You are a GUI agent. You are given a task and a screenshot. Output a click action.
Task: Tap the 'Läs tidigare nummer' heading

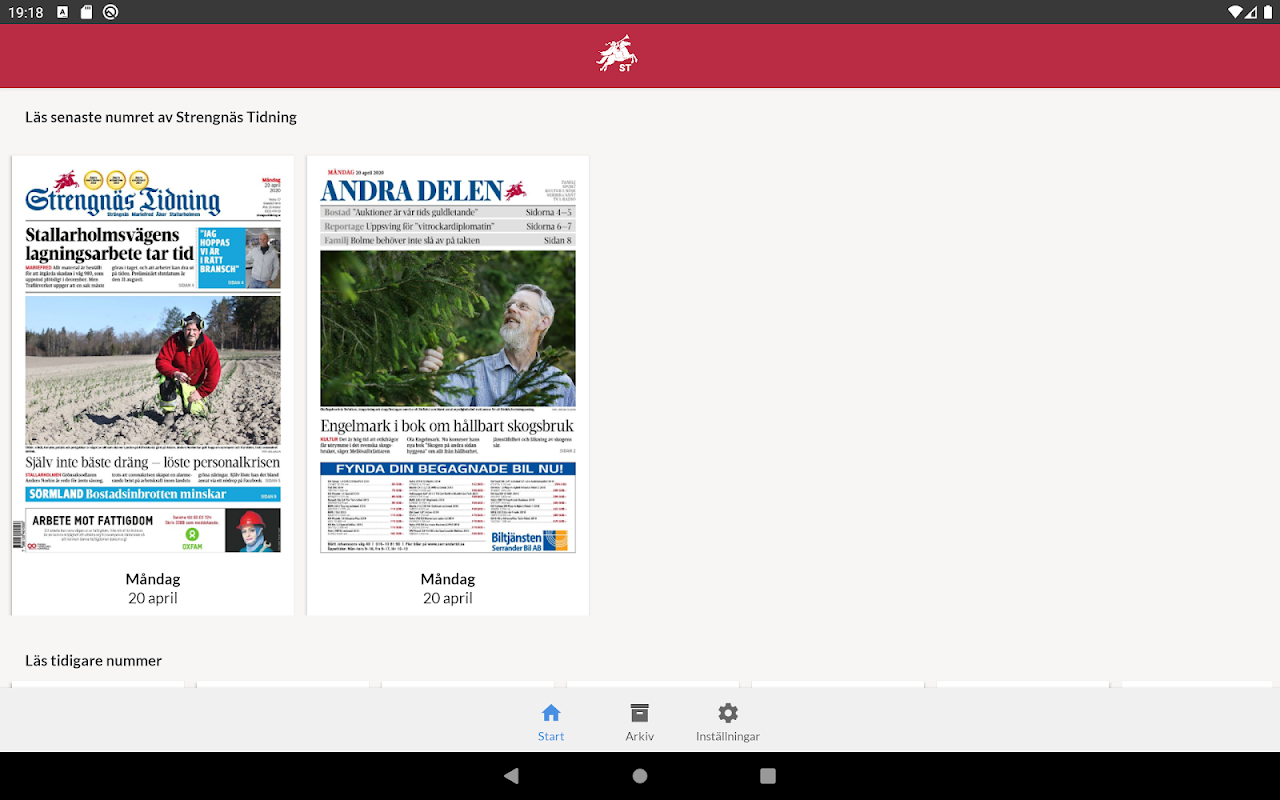point(93,660)
